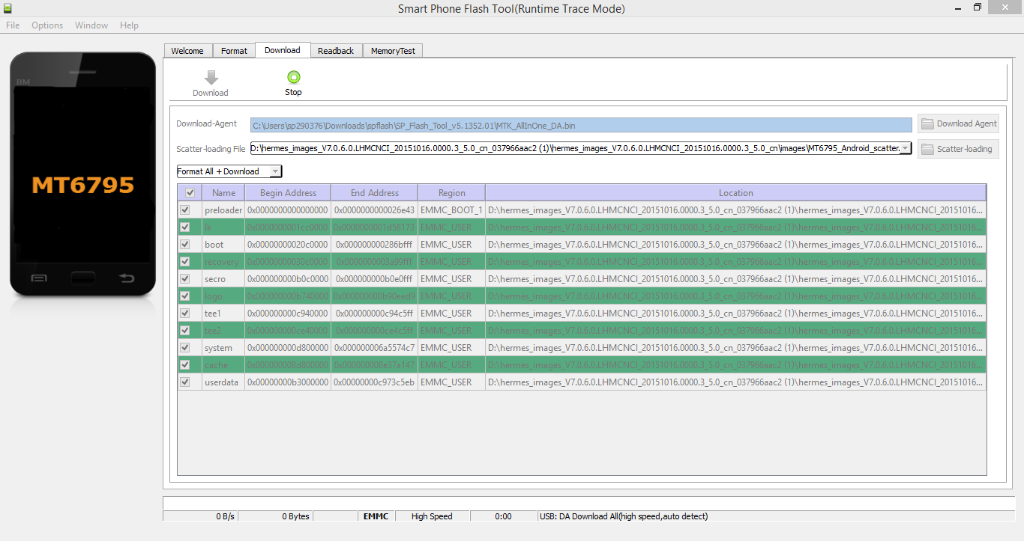Viewport: 1024px width, 541px height.
Task: Click the Download-Agent path field
Action: click(x=580, y=125)
